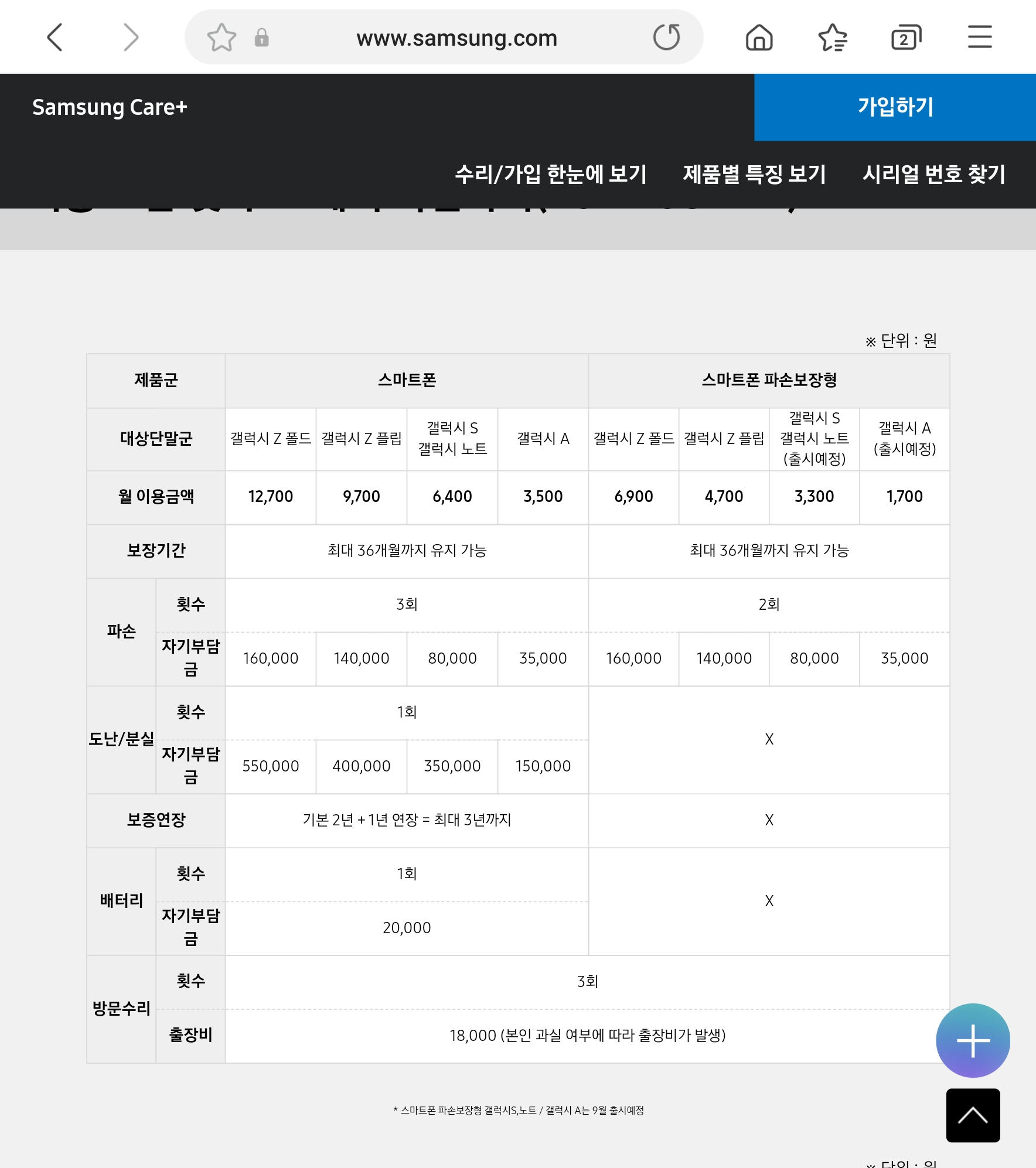
Task: Click the 보장기간 row label
Action: [x=156, y=551]
